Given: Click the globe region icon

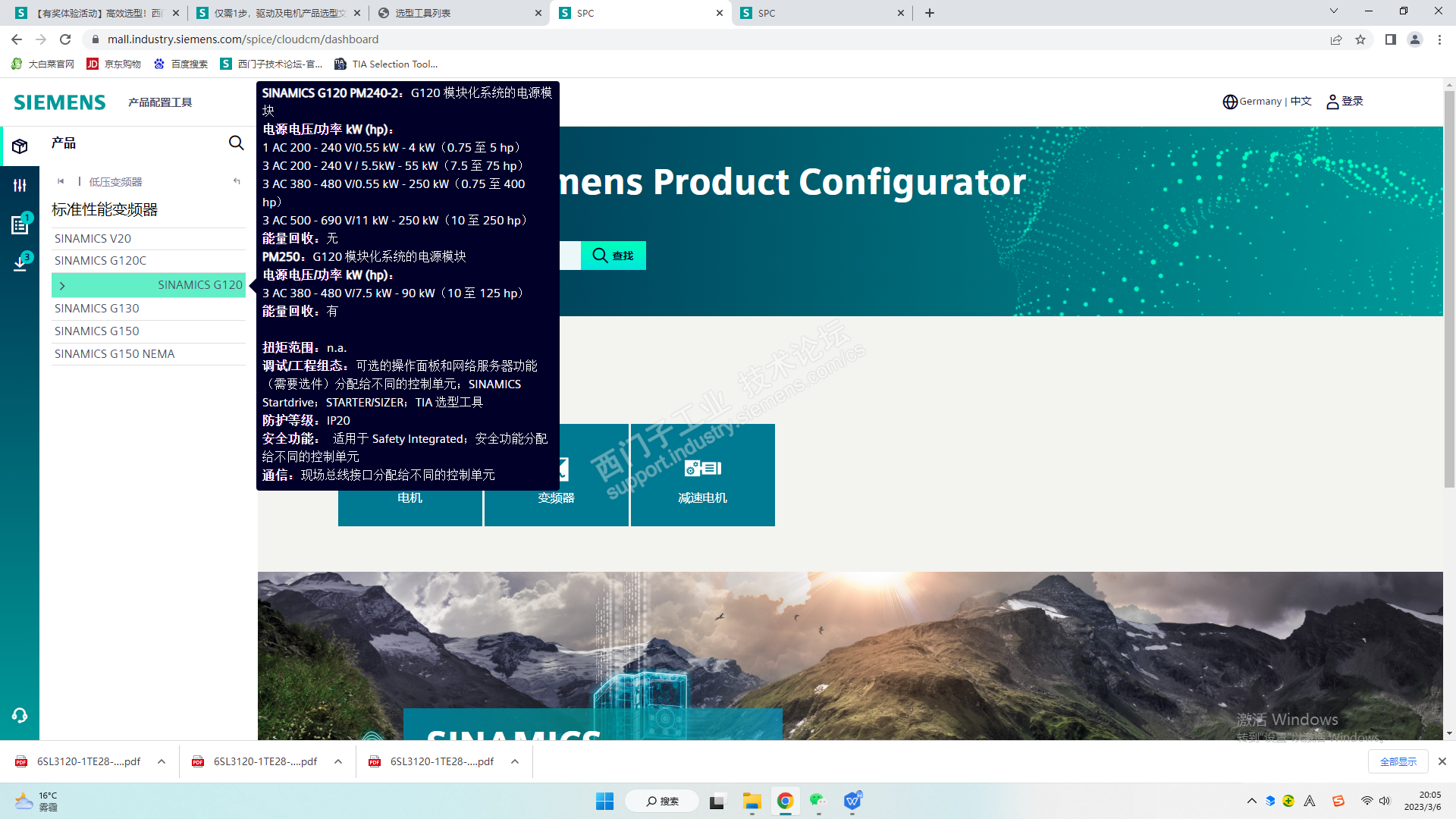Looking at the screenshot, I should coord(1230,102).
